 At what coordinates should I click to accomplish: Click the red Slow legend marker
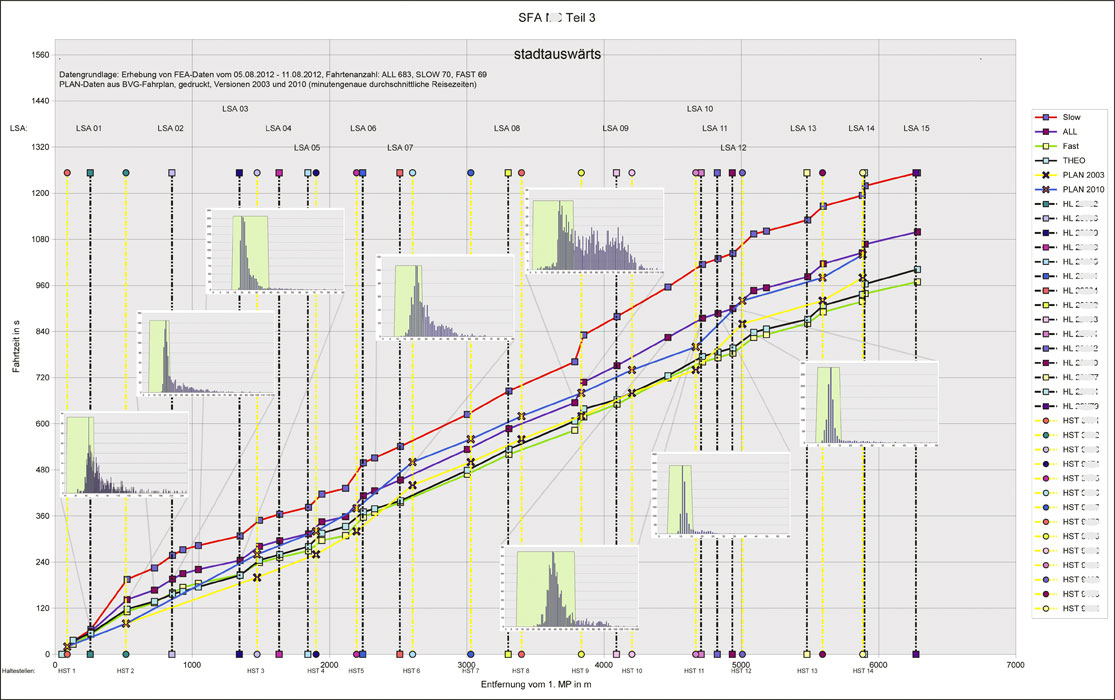[x=1046, y=117]
